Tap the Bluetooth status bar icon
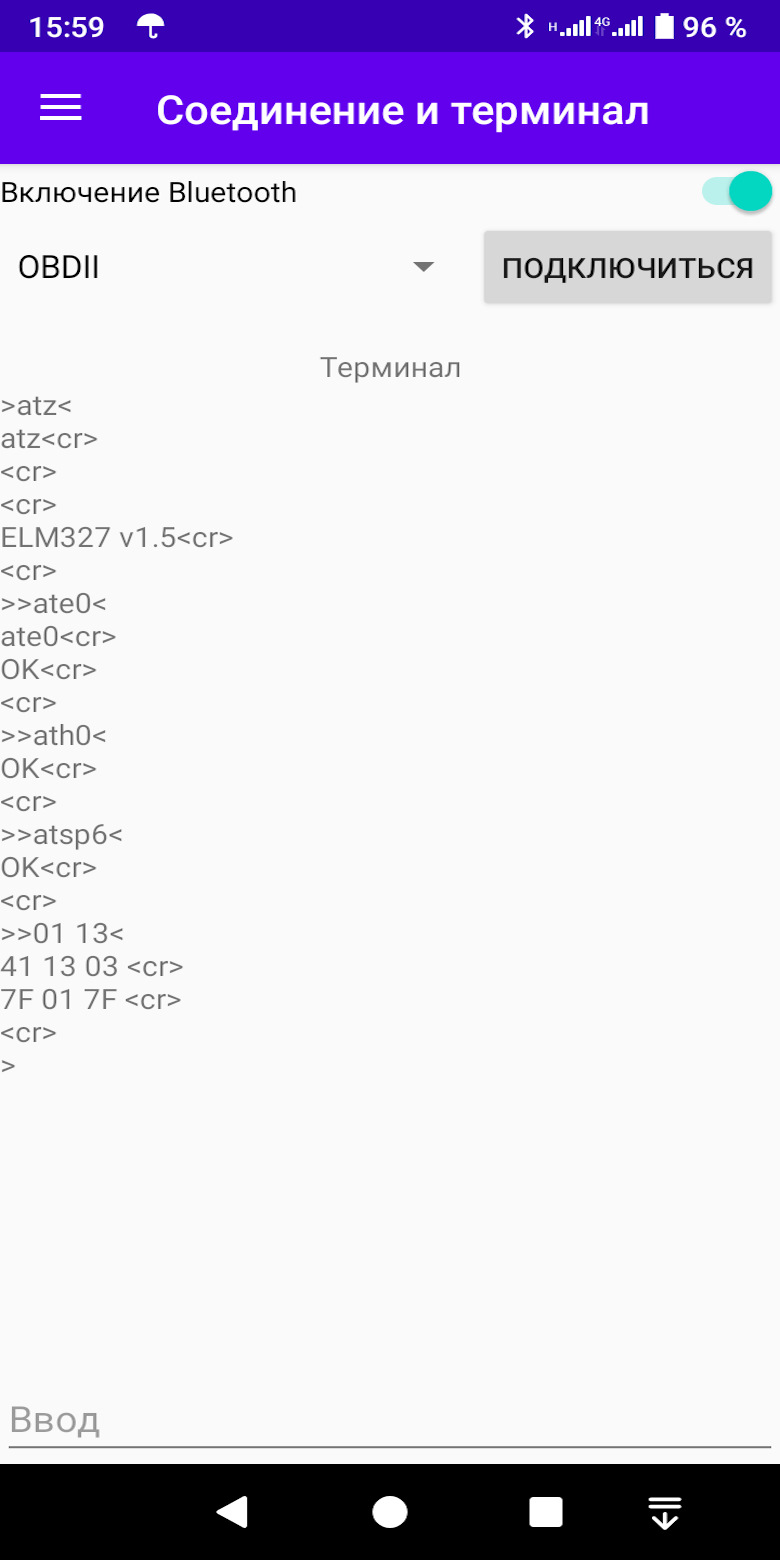Image resolution: width=780 pixels, height=1560 pixels. pos(525,27)
